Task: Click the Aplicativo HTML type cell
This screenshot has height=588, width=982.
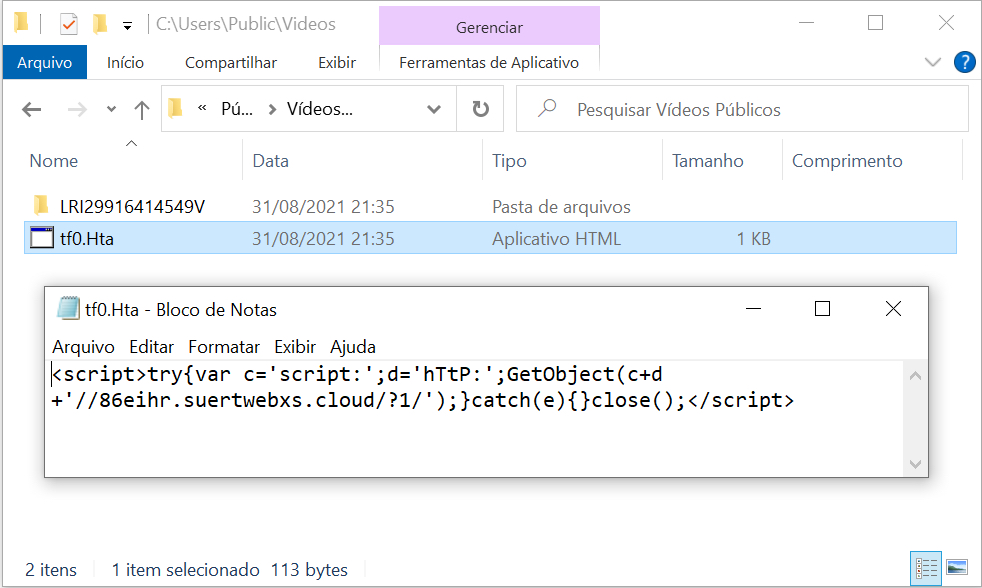Action: 557,239
